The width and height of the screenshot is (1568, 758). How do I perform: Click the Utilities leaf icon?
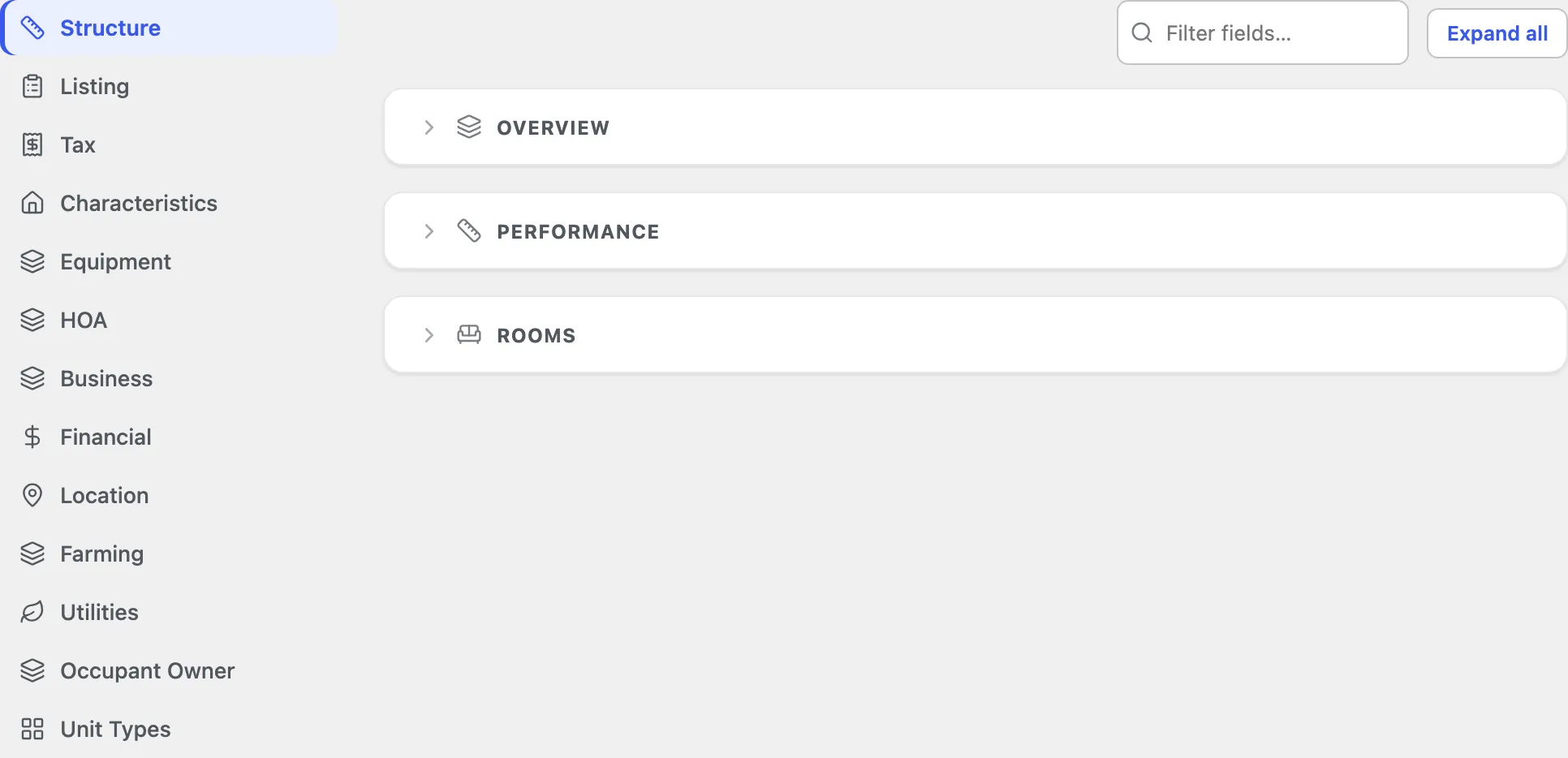[x=32, y=612]
